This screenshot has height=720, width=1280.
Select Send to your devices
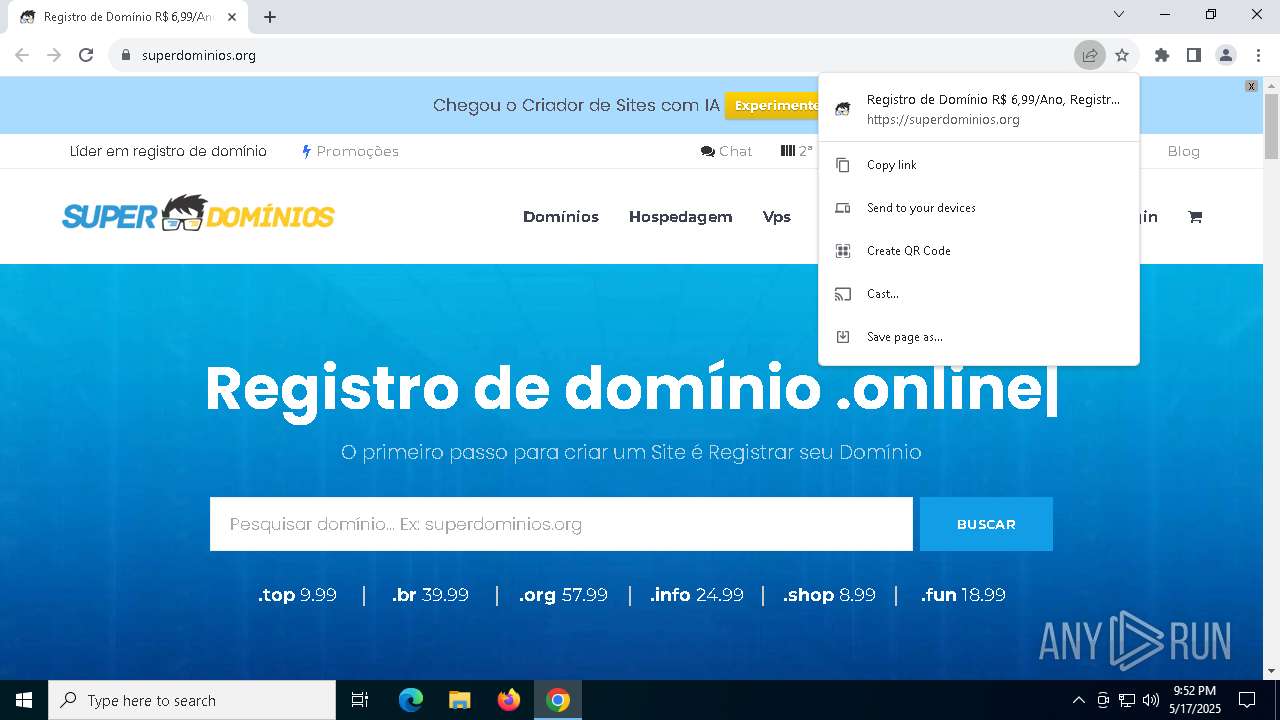pyautogui.click(x=979, y=208)
